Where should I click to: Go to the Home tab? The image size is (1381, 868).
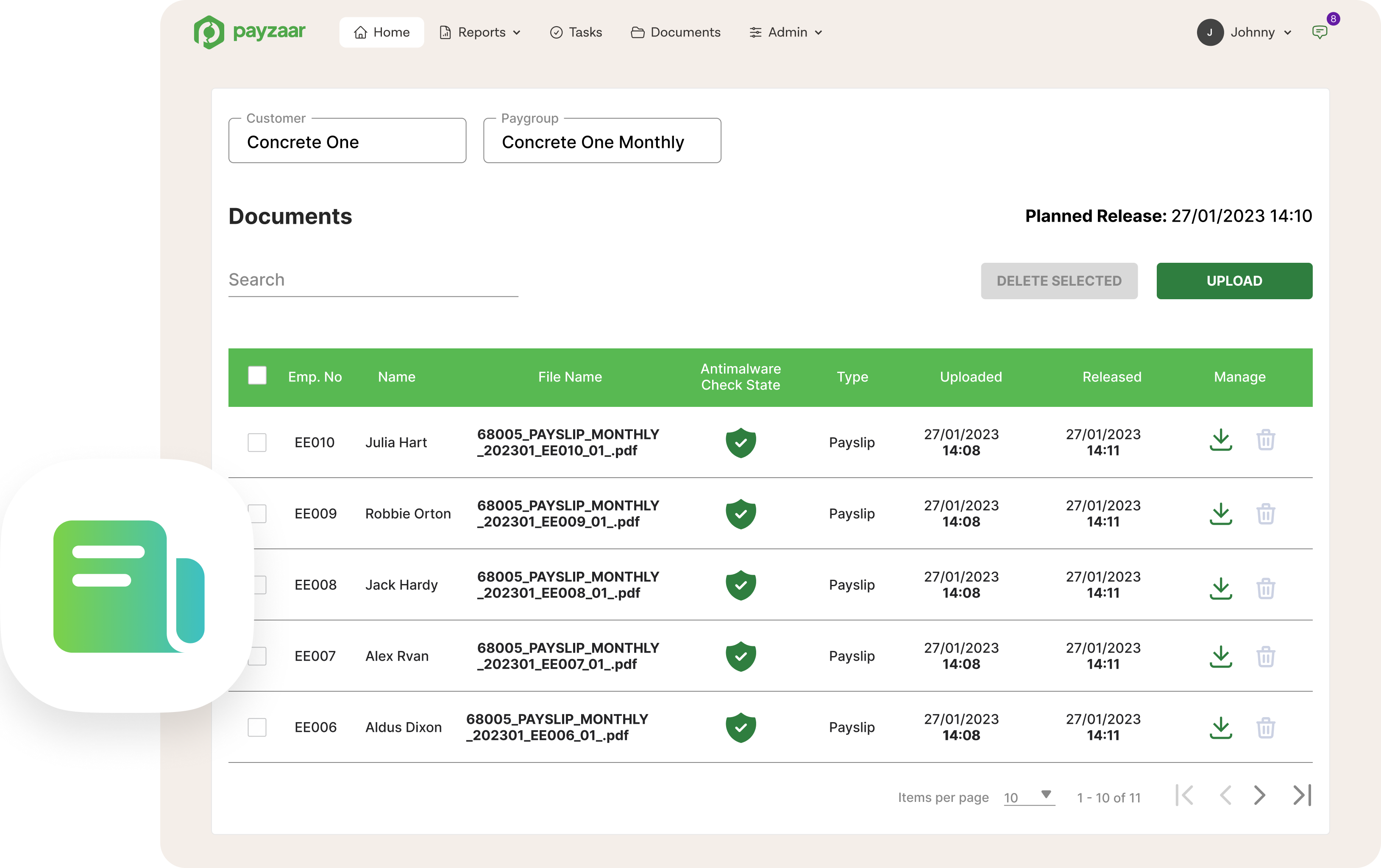(x=381, y=32)
